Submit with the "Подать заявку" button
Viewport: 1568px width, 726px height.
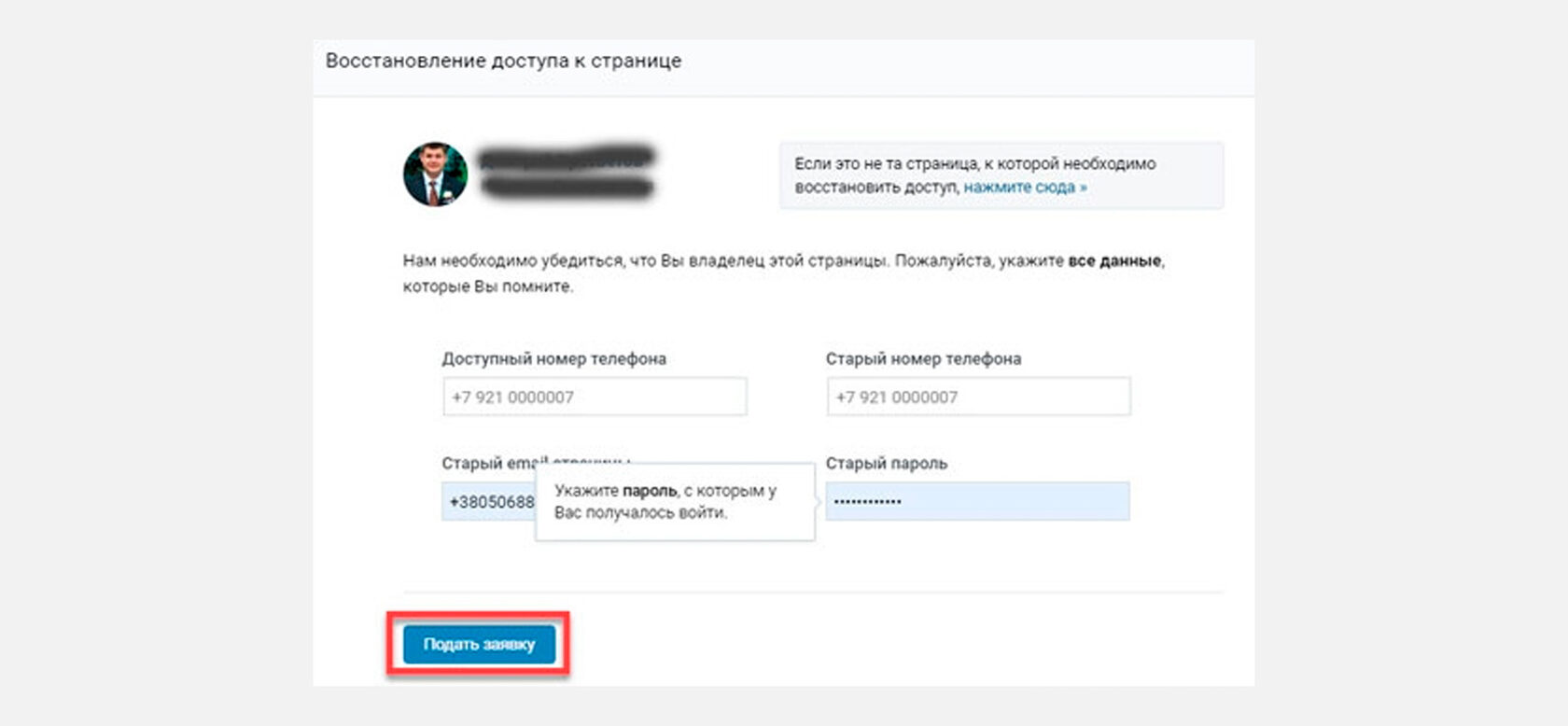pyautogui.click(x=479, y=644)
